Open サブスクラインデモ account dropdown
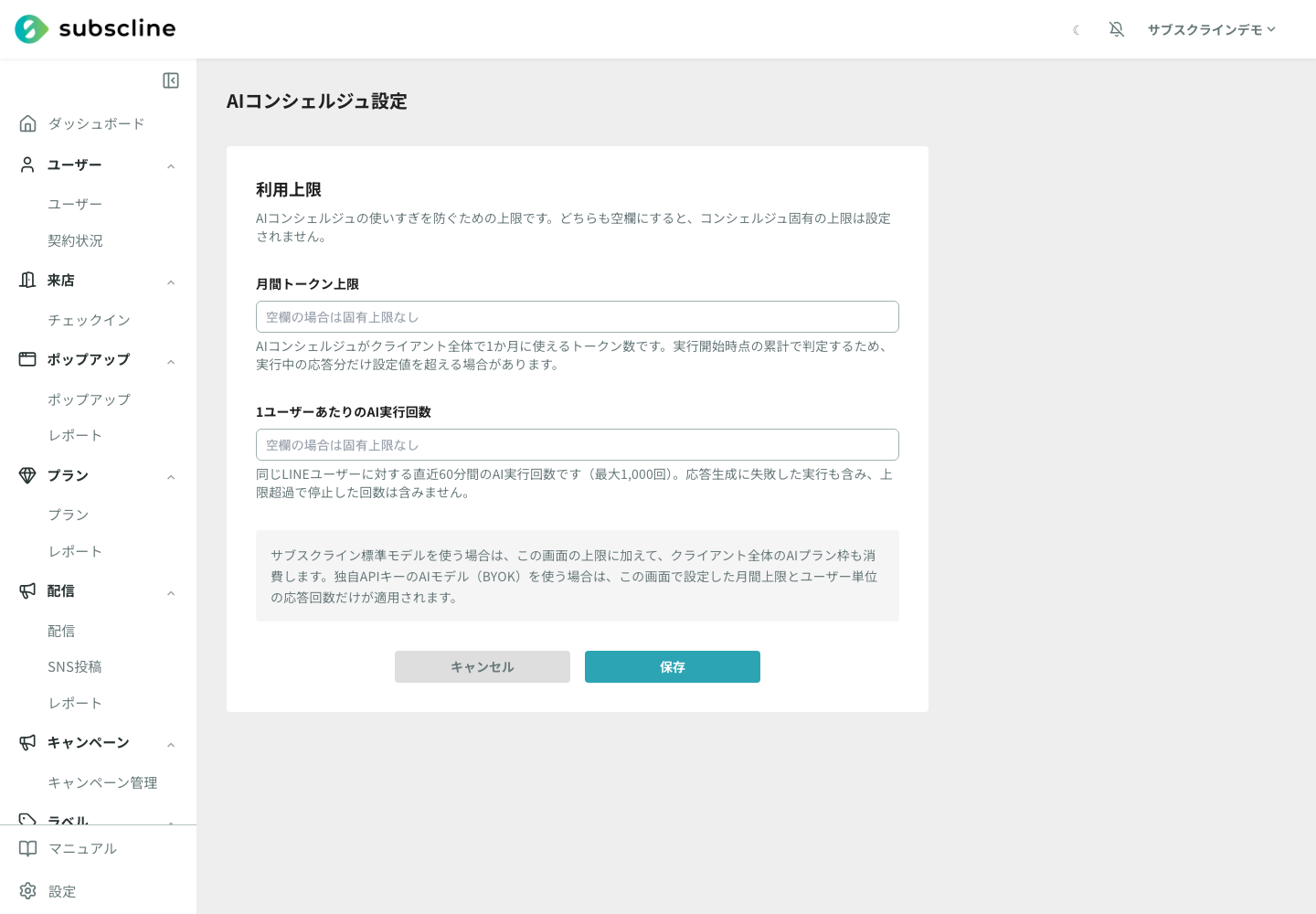 tap(1211, 29)
